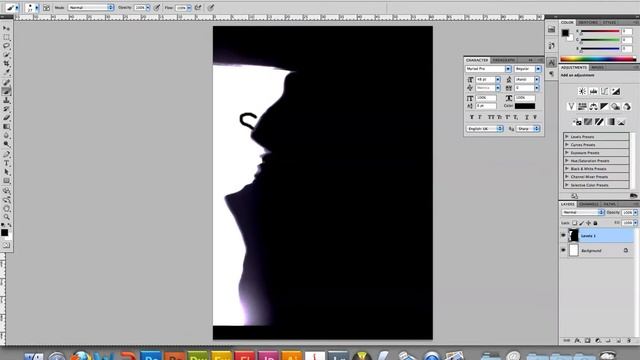This screenshot has height=360, width=640.
Task: Toggle lock position
Action: (588, 223)
